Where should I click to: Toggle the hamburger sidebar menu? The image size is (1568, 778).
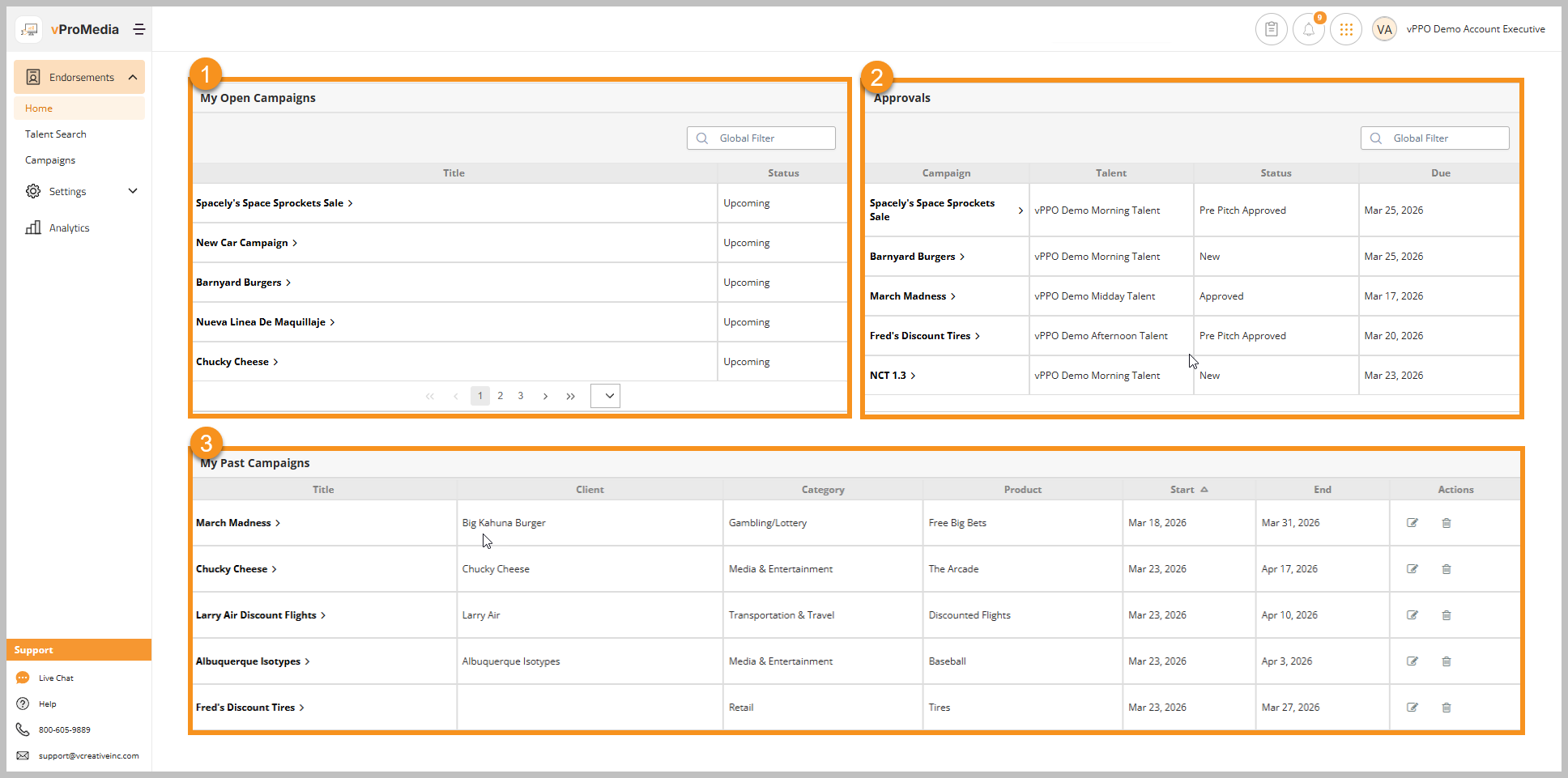[139, 29]
